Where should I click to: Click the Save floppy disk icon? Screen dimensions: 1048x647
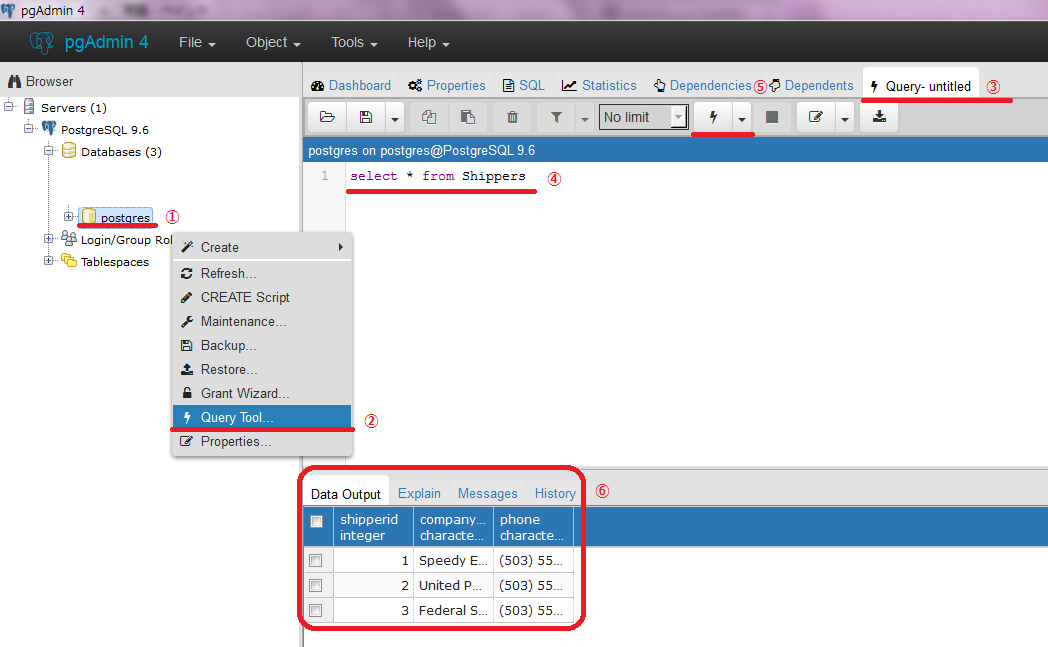point(365,117)
